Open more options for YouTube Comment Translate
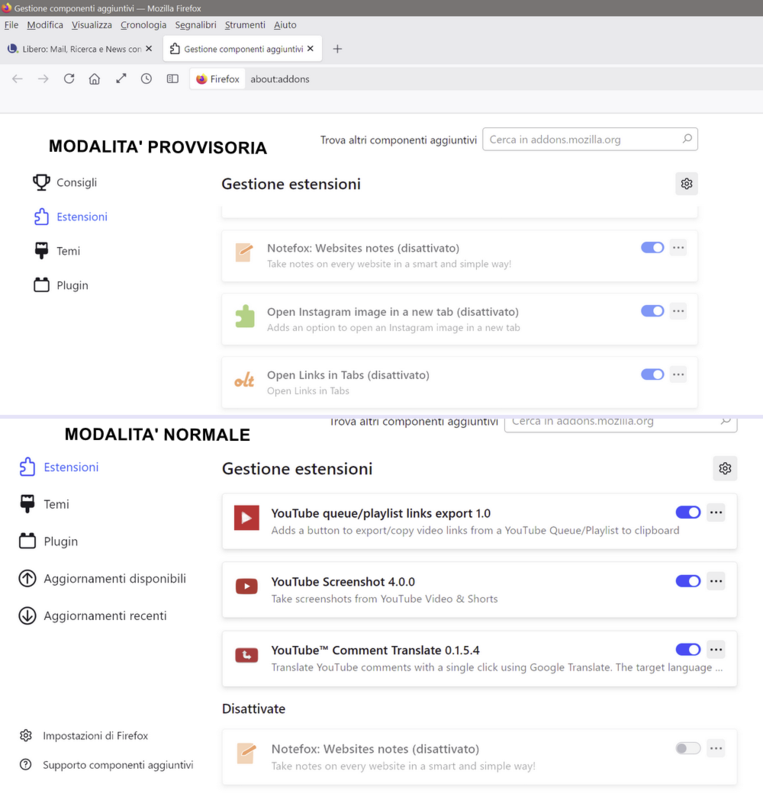Viewport: 763px width, 800px height. 716,649
